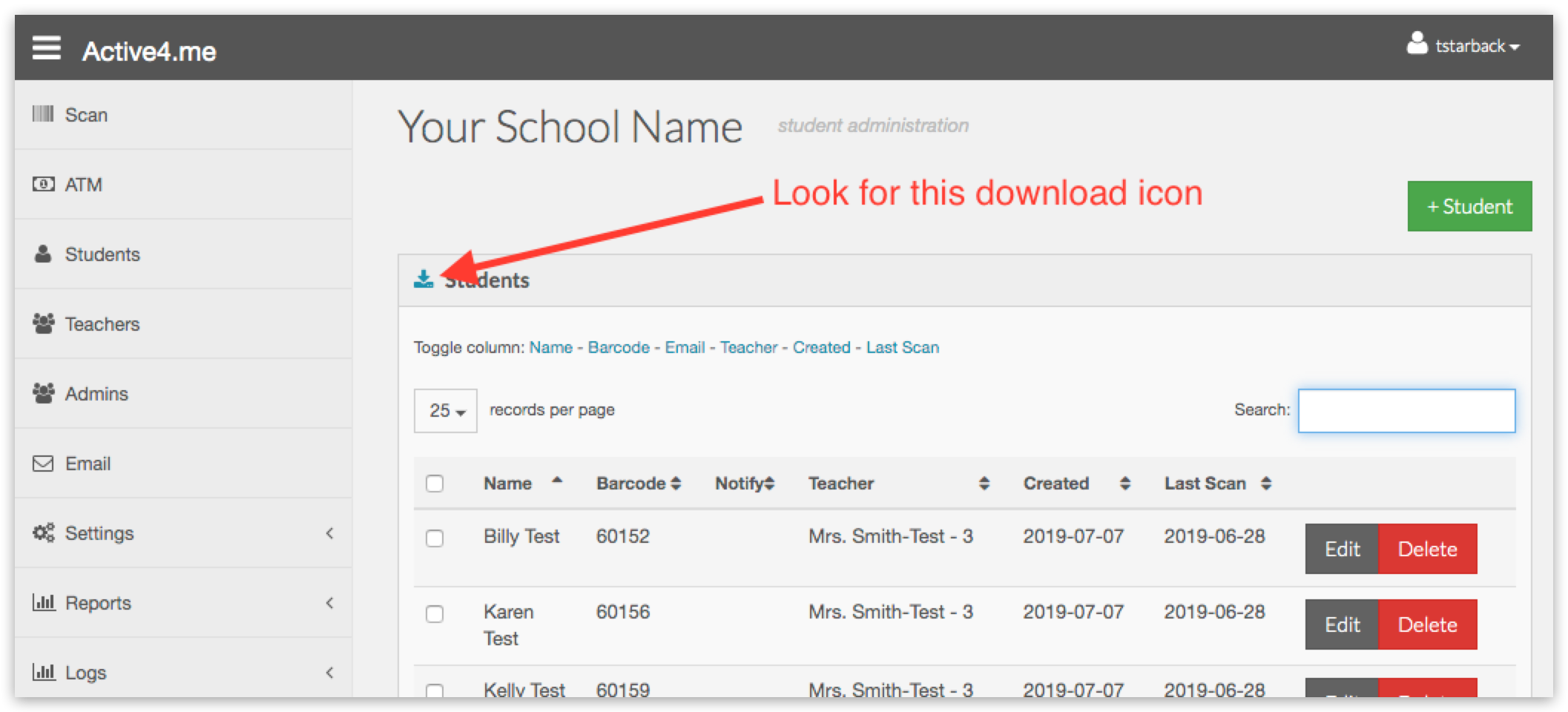This screenshot has width=1568, height=712.
Task: Toggle the Email column link
Action: coord(685,347)
